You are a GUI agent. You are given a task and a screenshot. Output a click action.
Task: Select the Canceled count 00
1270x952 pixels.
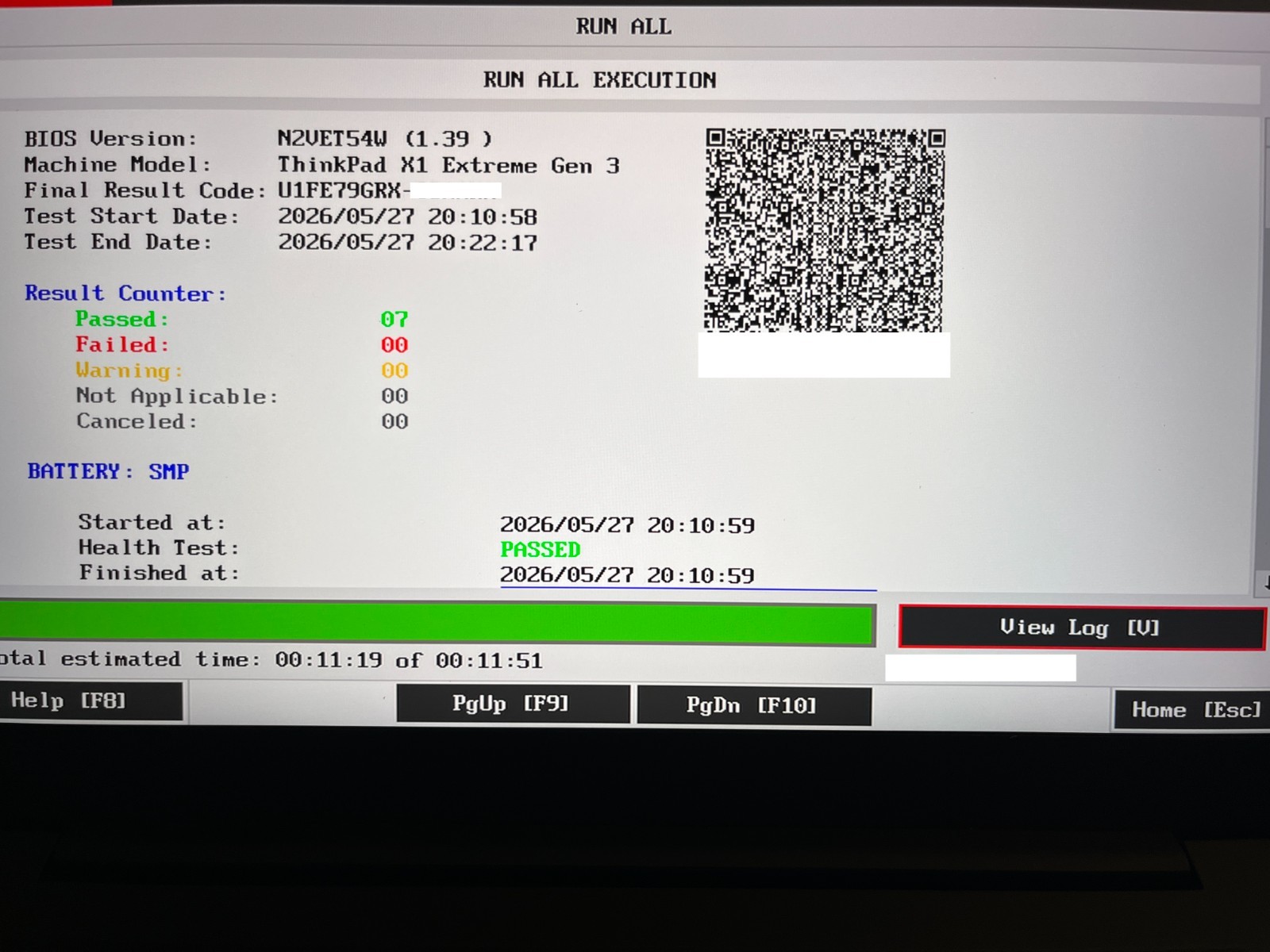(394, 421)
